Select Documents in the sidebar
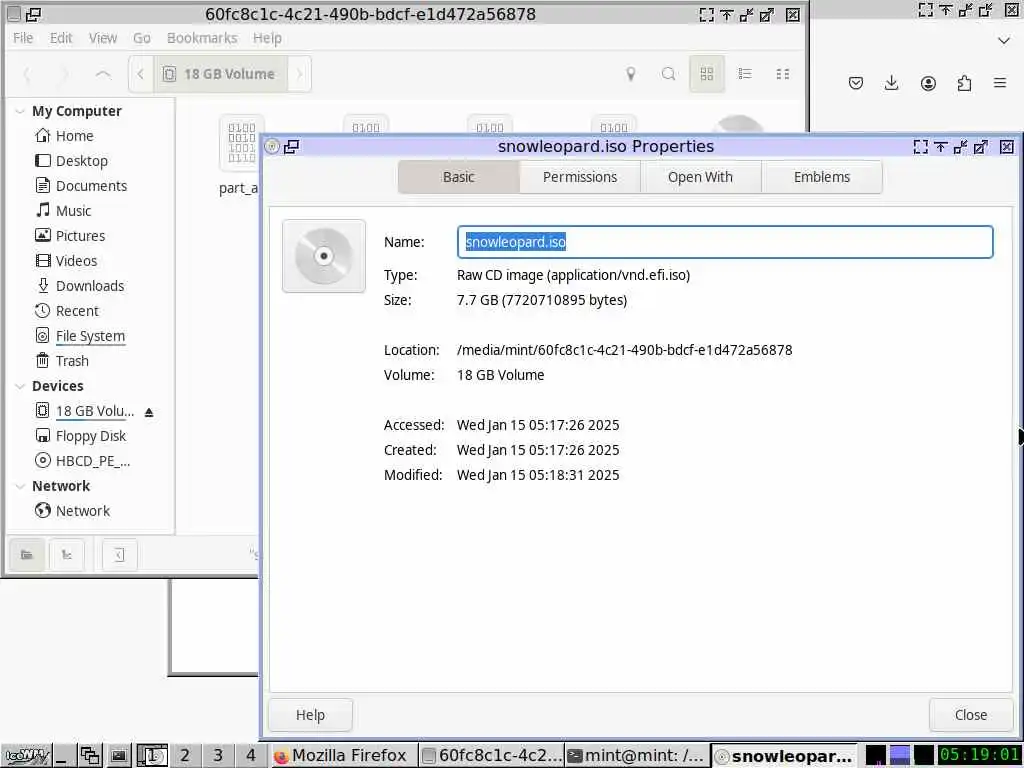The height and width of the screenshot is (768, 1024). click(80, 185)
